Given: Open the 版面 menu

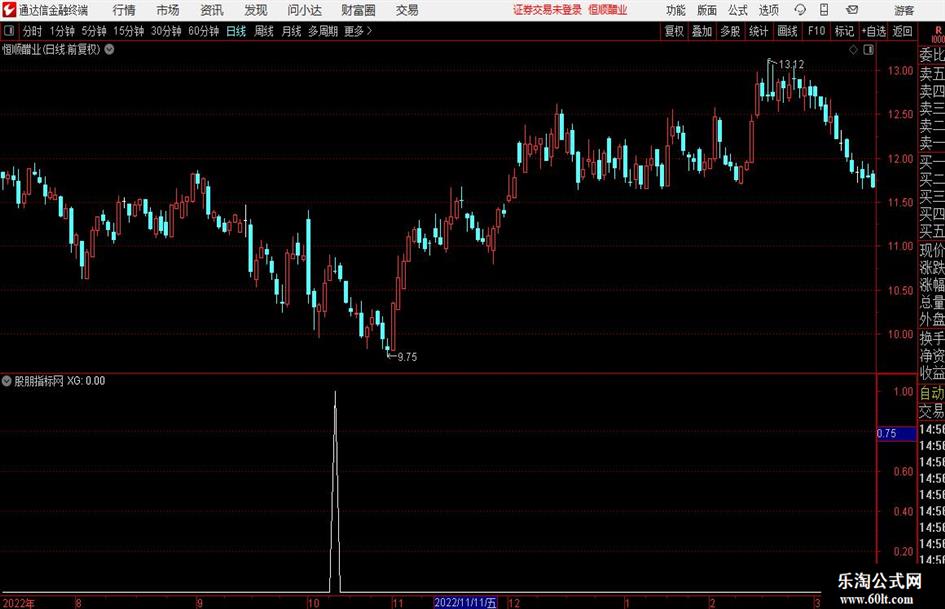Looking at the screenshot, I should [x=707, y=10].
